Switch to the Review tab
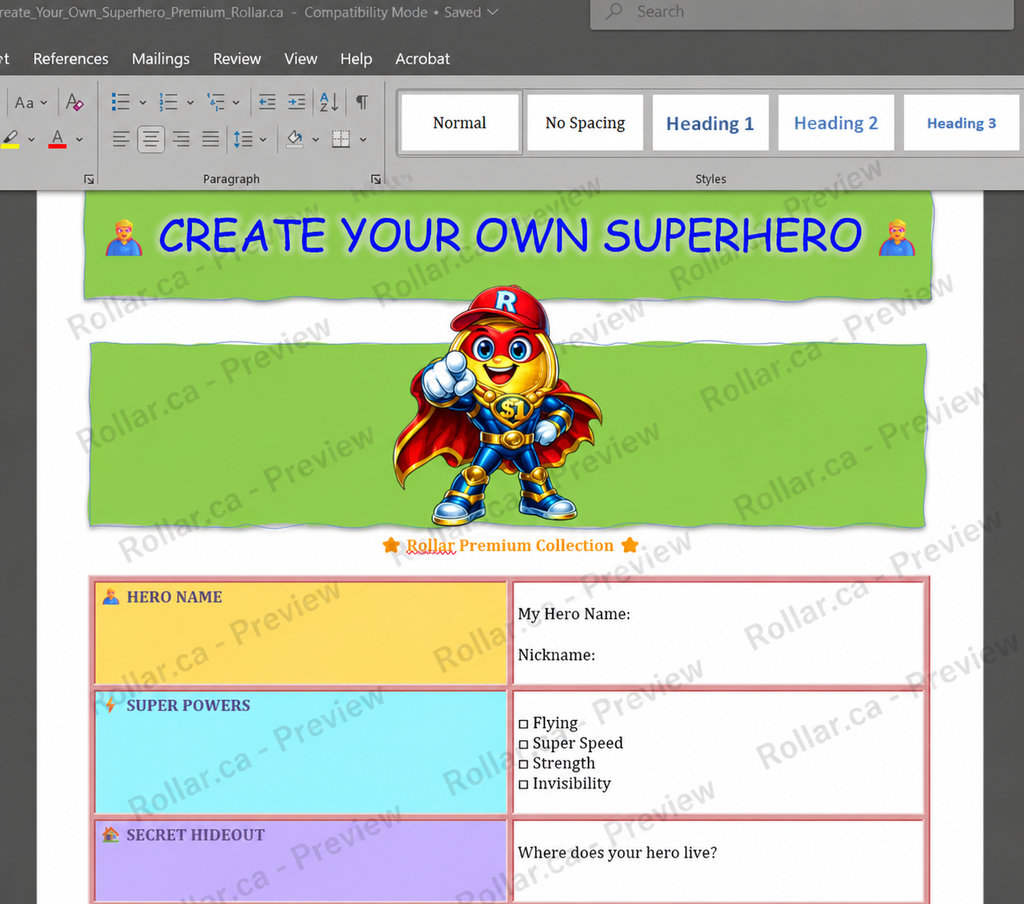The image size is (1024, 904). point(237,59)
